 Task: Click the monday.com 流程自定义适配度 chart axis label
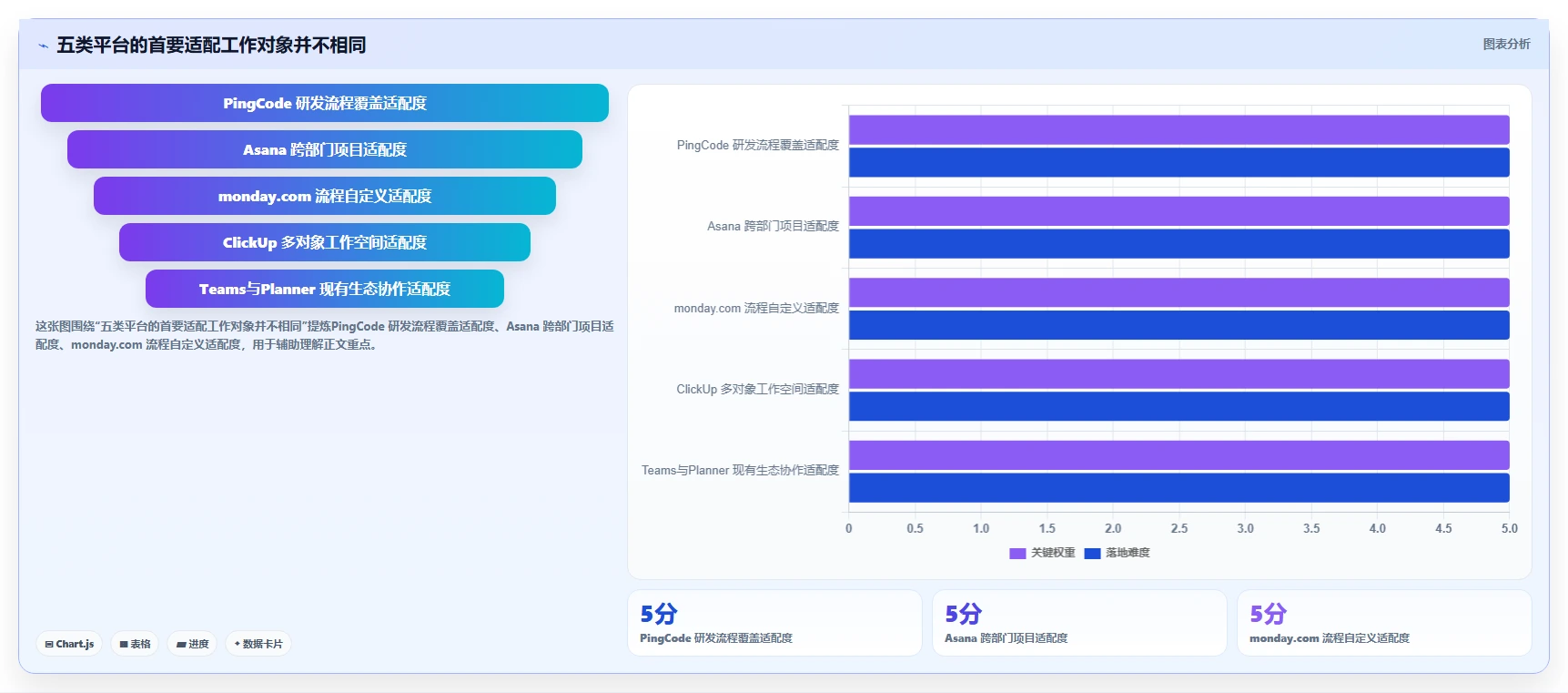pyautogui.click(x=756, y=309)
